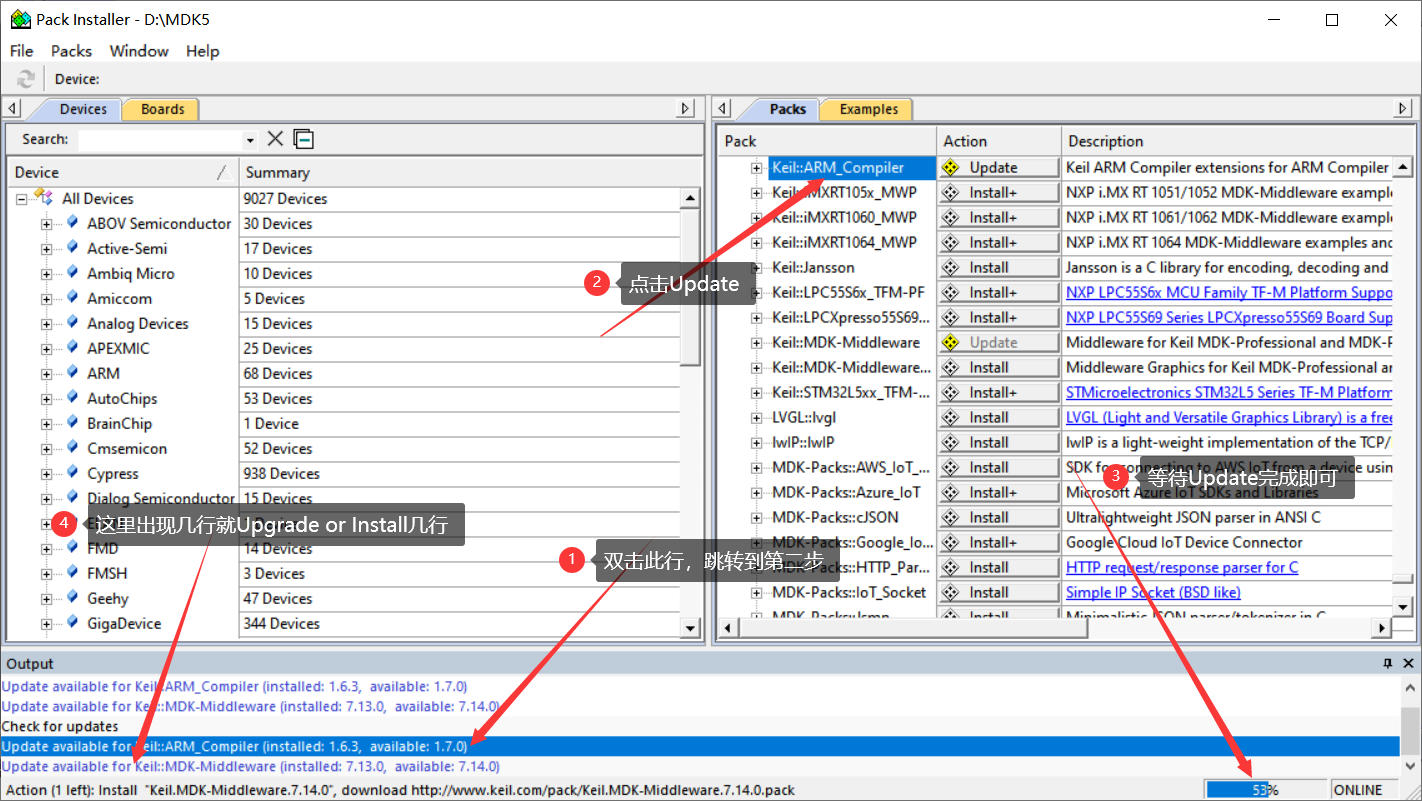Click Install for lwIP::lwIP
The height and width of the screenshot is (801, 1422).
pyautogui.click(x=999, y=442)
